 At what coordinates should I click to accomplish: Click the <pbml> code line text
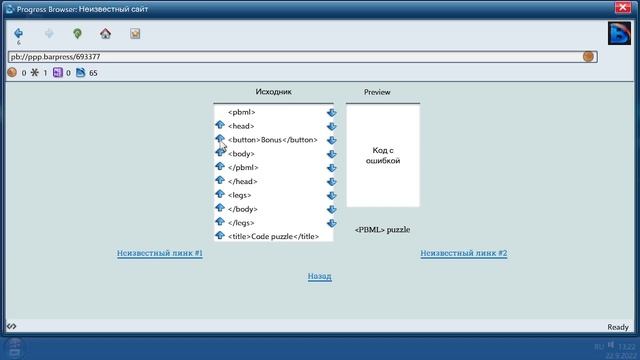pyautogui.click(x=242, y=112)
